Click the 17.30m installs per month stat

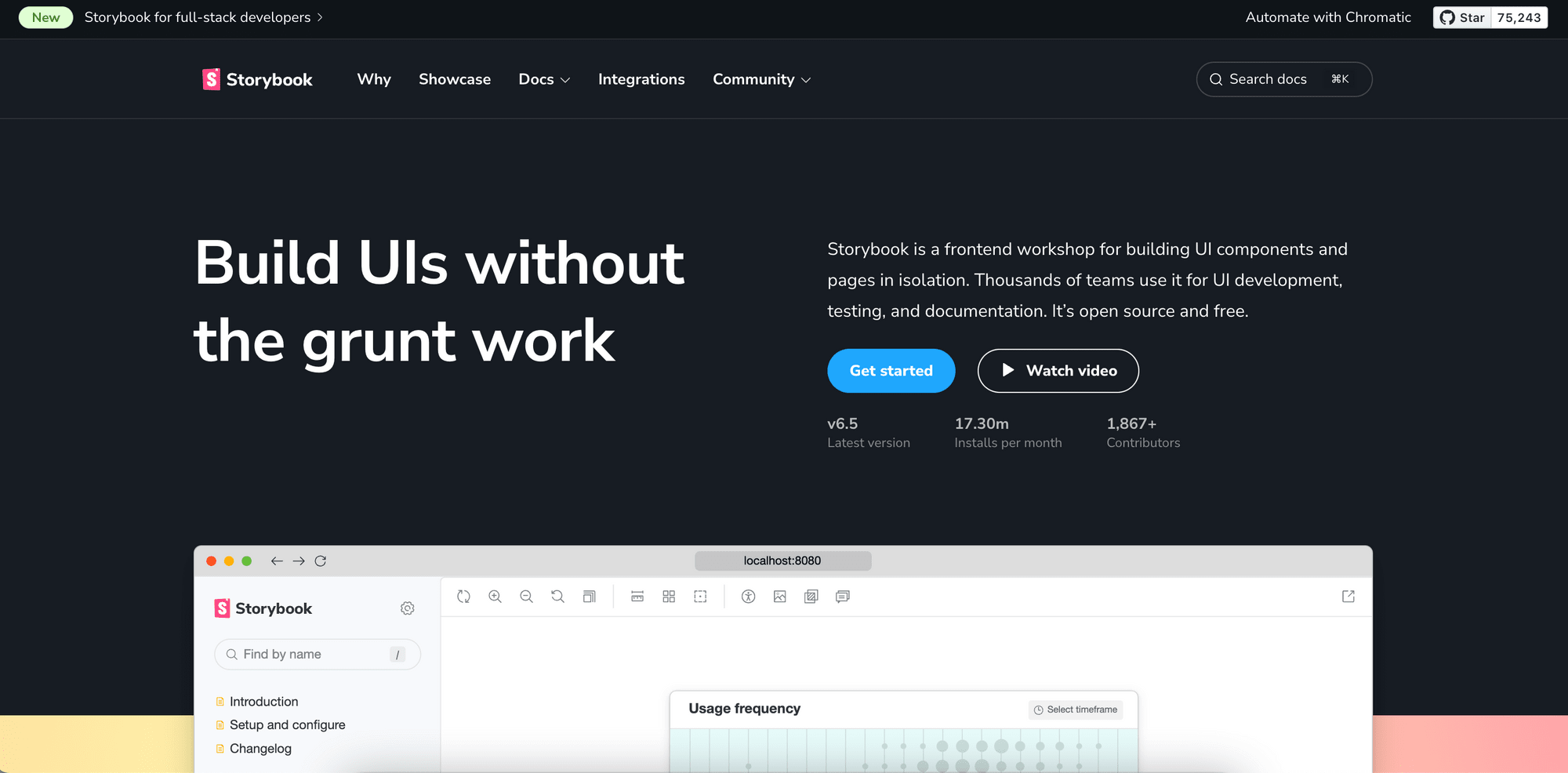[x=1008, y=433]
